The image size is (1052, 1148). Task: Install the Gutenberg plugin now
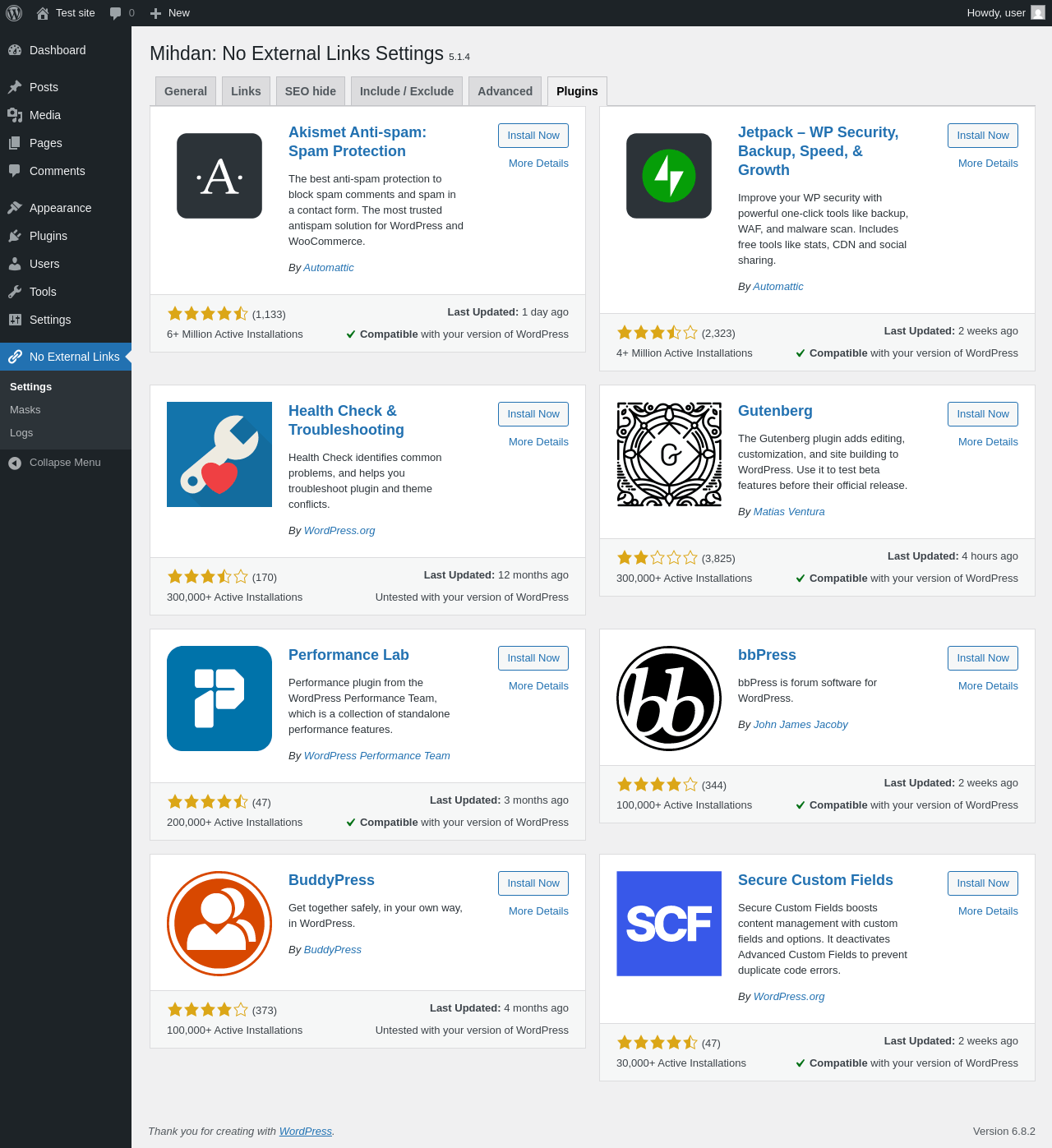[982, 414]
